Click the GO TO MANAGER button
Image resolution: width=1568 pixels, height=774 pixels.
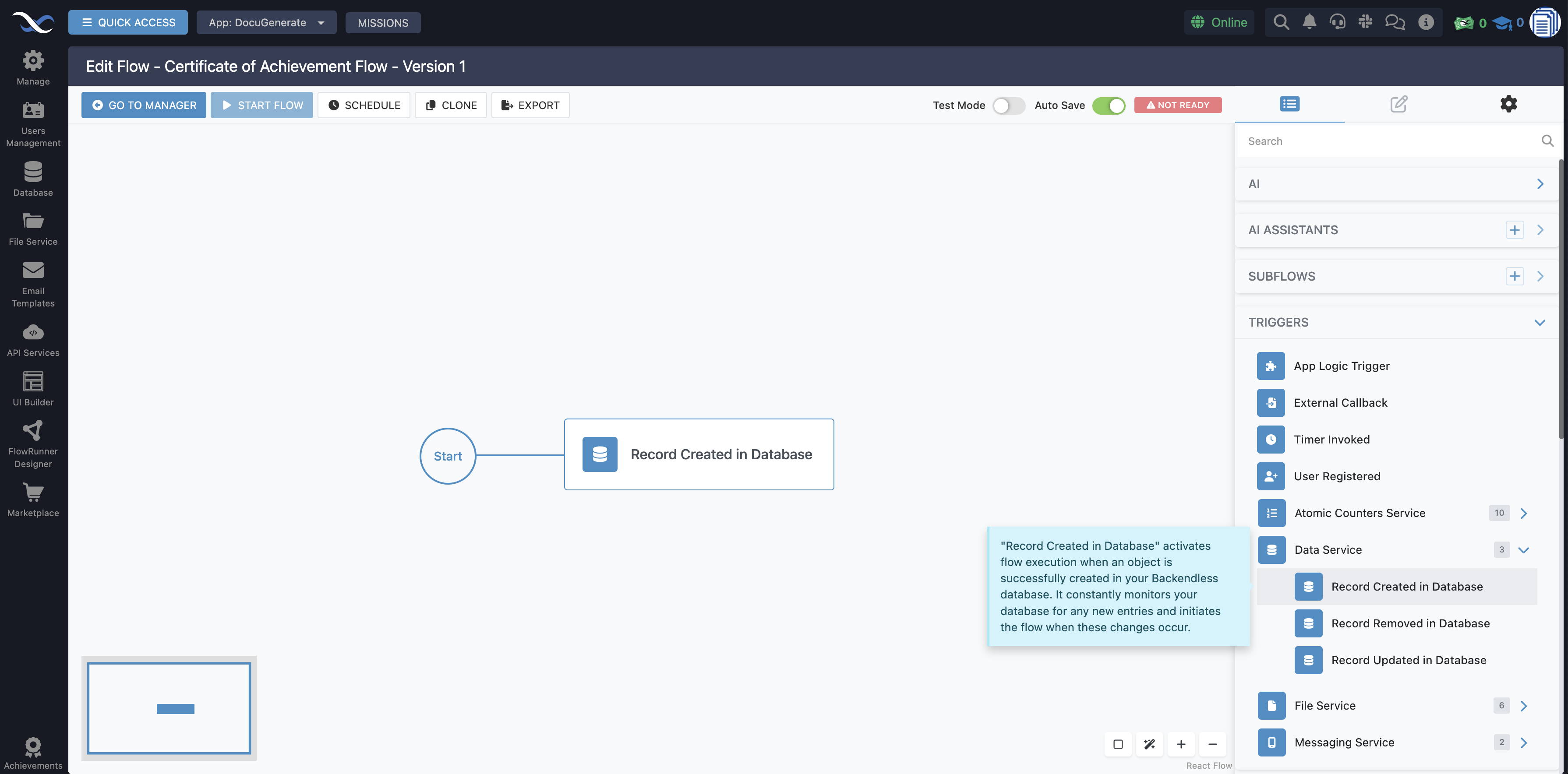pyautogui.click(x=143, y=105)
